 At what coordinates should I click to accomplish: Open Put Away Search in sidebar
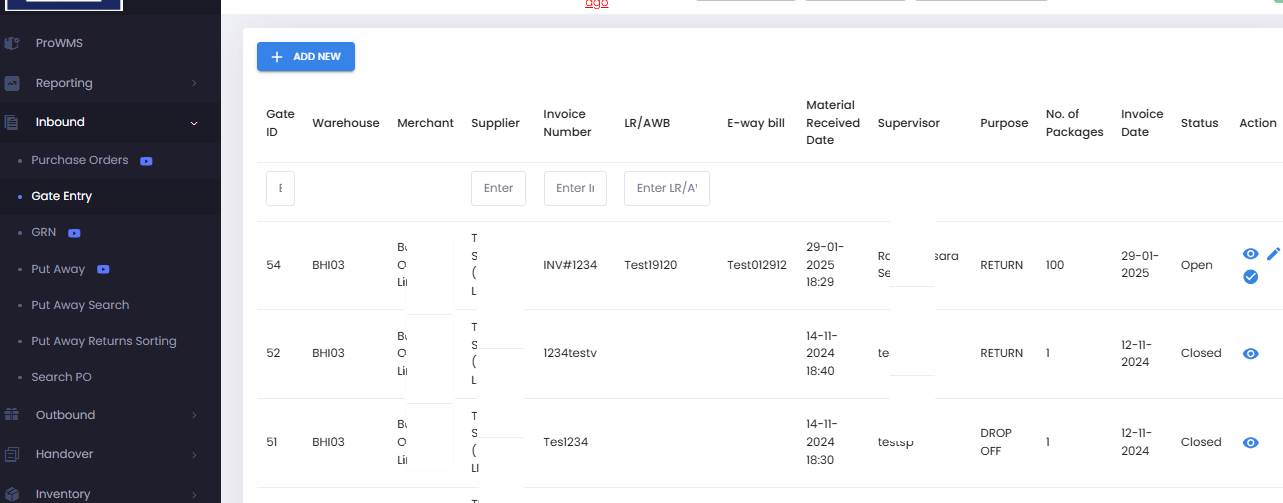(80, 305)
